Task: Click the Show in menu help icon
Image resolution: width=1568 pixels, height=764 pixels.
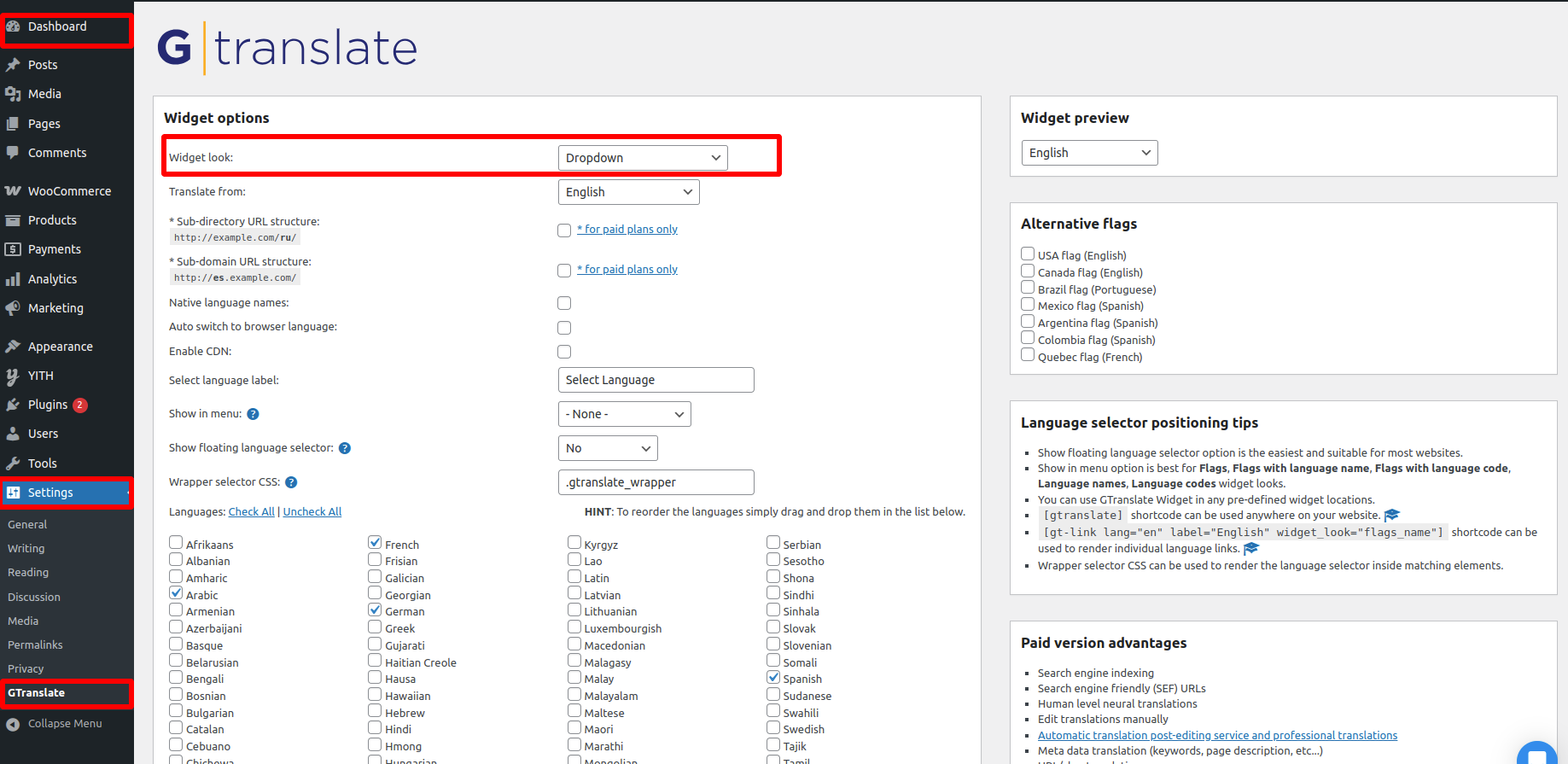Action: [x=253, y=414]
